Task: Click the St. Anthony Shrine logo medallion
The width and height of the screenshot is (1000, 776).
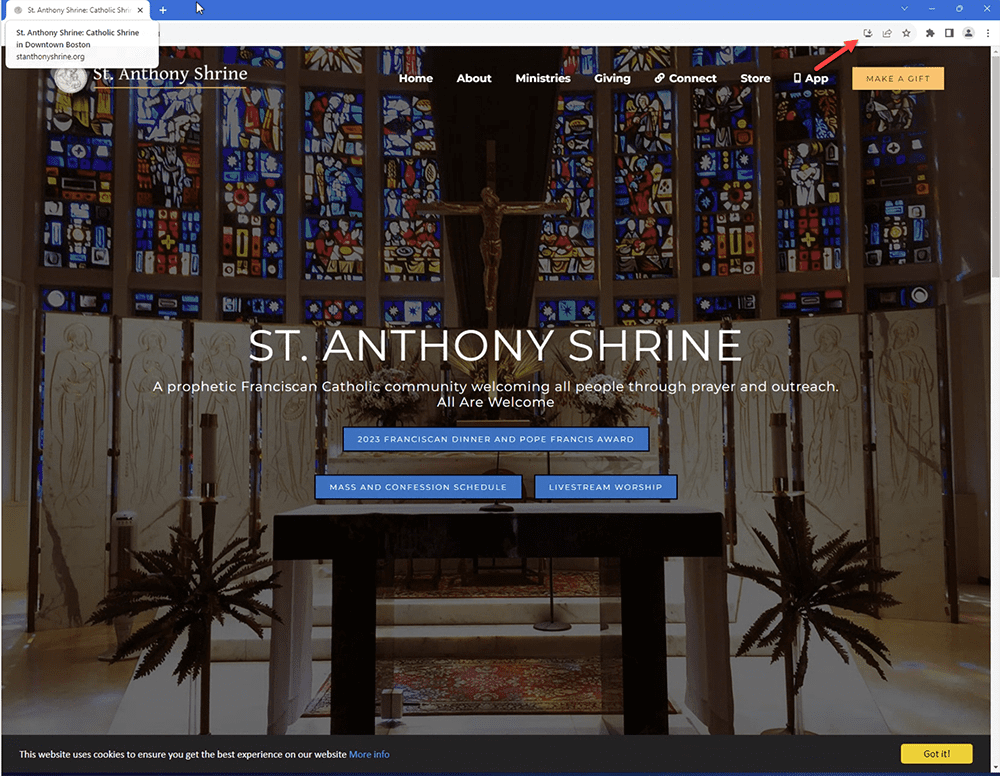Action: click(x=69, y=78)
